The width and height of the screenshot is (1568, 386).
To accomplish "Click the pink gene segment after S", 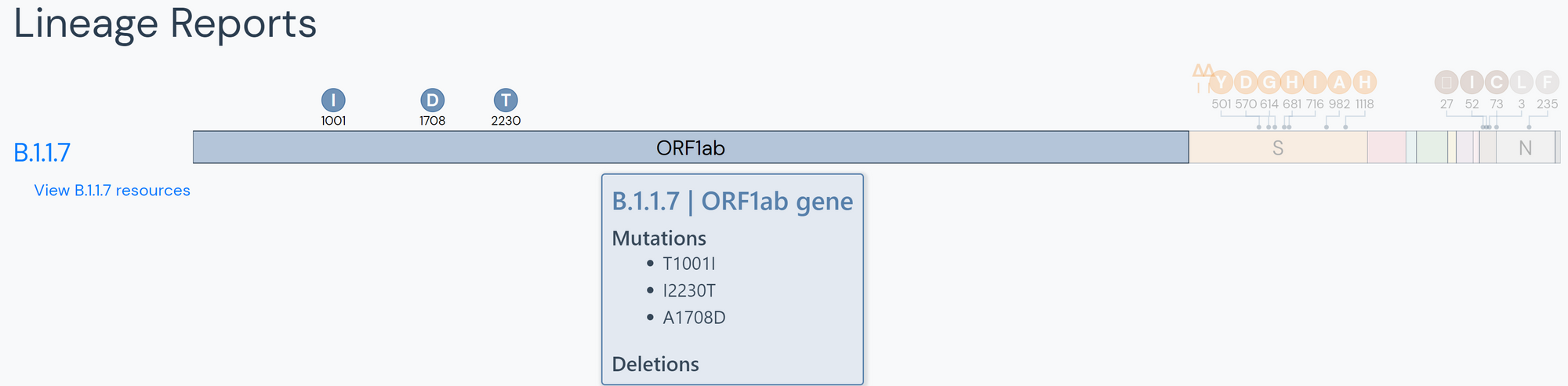I will pyautogui.click(x=1386, y=147).
